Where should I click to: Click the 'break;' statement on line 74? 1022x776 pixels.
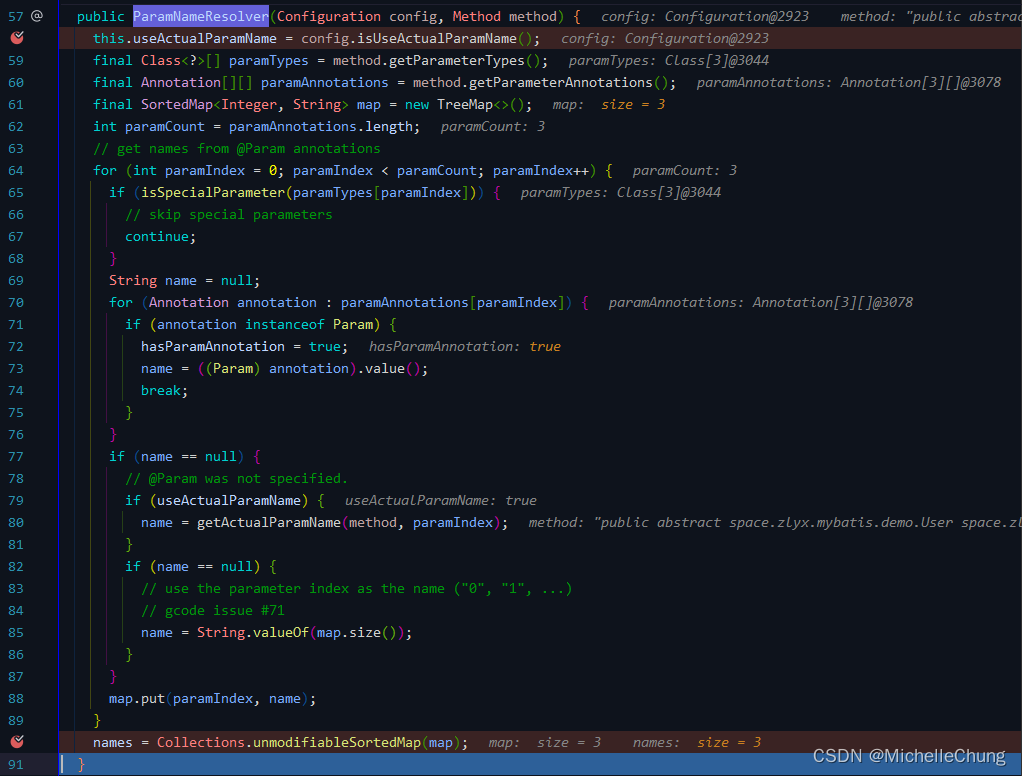[x=164, y=391]
